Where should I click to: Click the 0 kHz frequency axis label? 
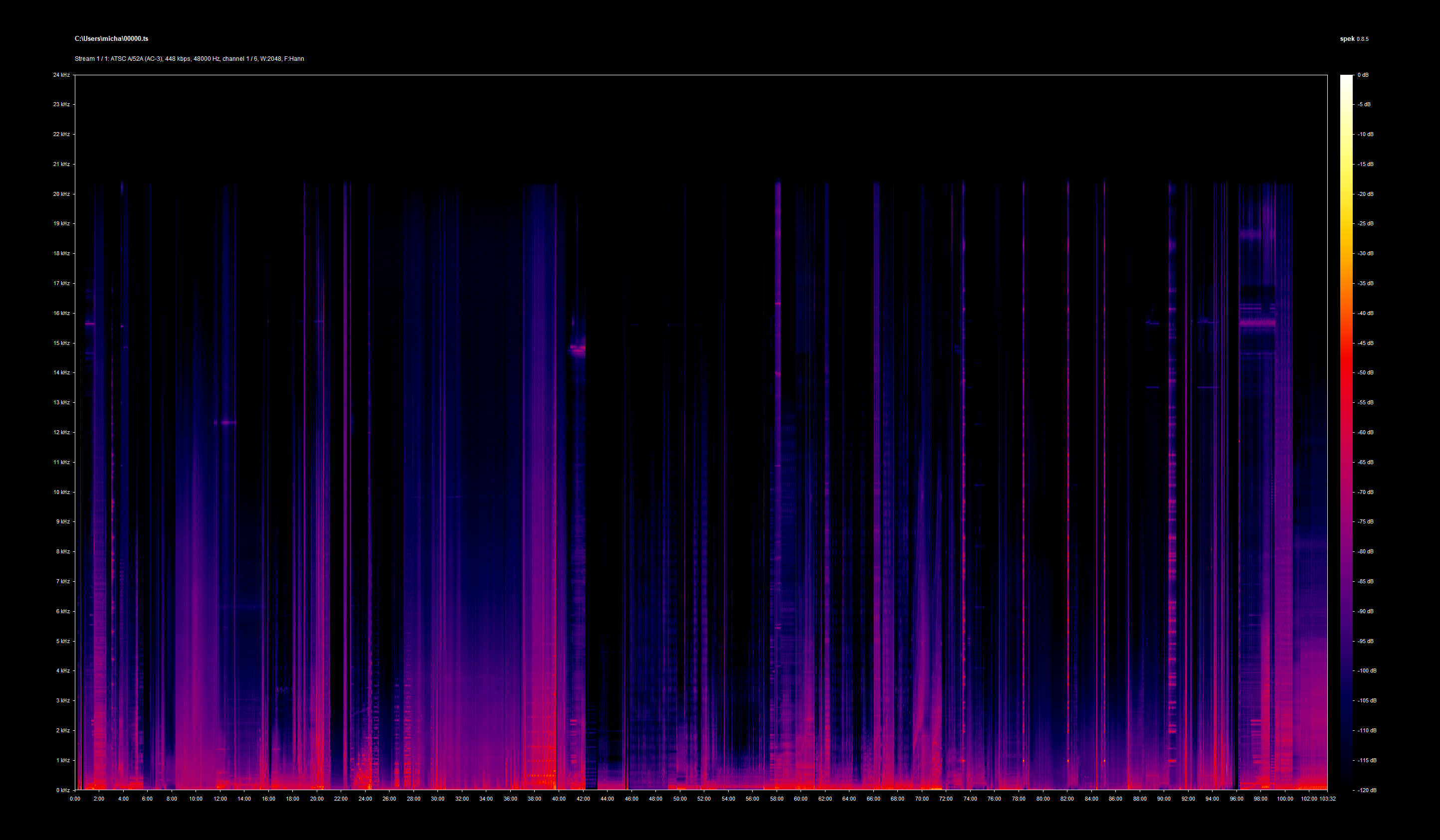click(62, 790)
